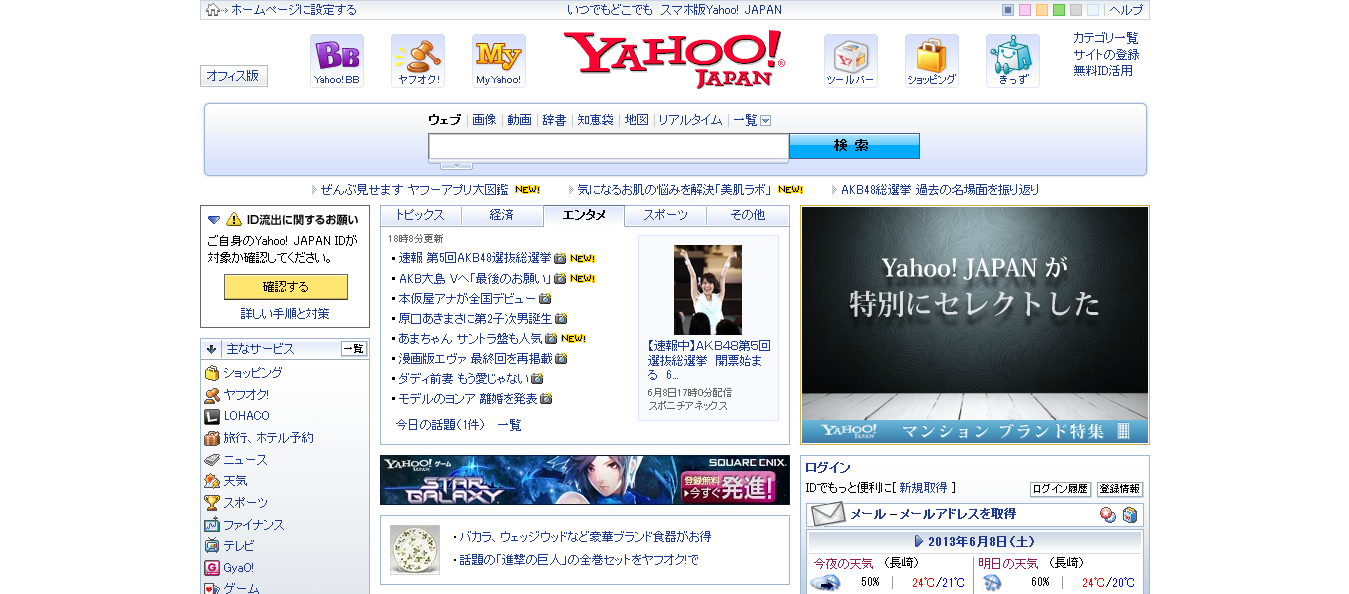Click the calendar icon in the mail row
The width and height of the screenshot is (1349, 594).
(1129, 514)
